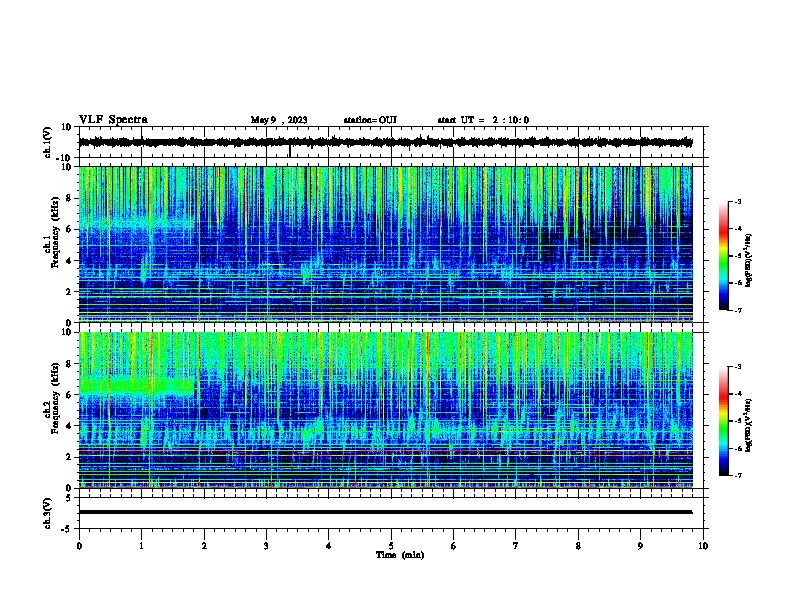Click the flat ch.3 voltage trace
The height and width of the screenshot is (612, 792).
[385, 512]
